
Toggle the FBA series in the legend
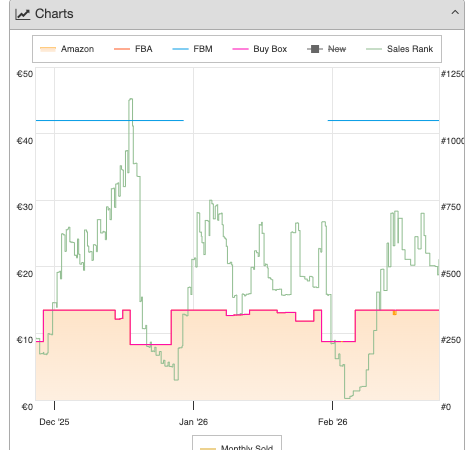[x=133, y=49]
